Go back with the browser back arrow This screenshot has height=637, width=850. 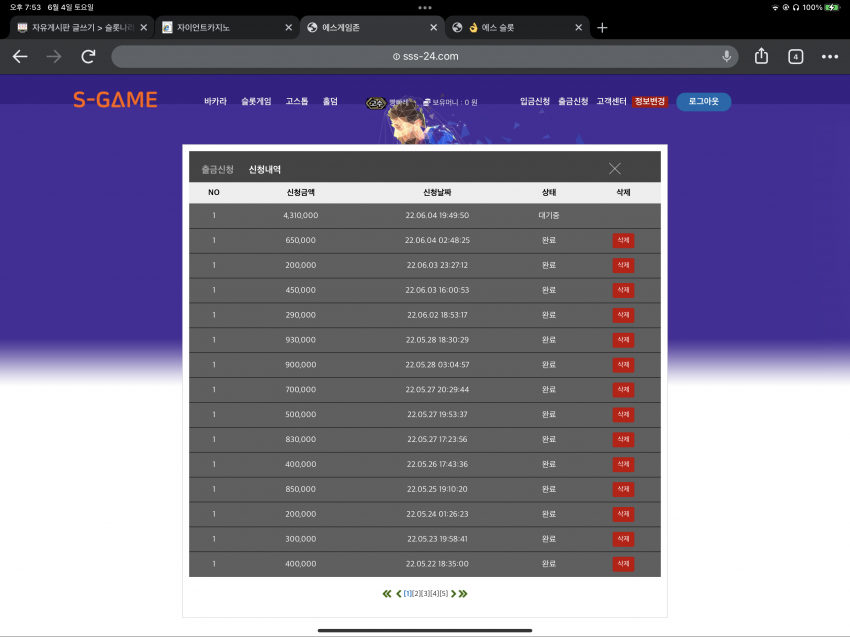20,56
